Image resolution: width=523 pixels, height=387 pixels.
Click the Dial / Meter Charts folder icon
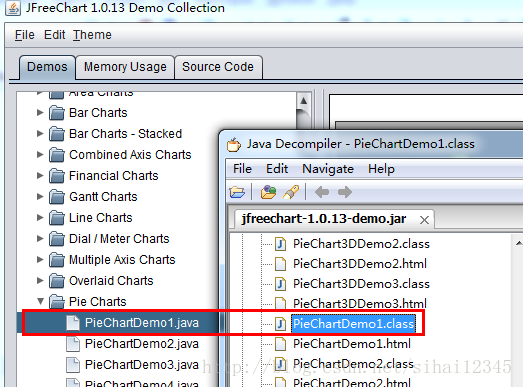(x=56, y=239)
